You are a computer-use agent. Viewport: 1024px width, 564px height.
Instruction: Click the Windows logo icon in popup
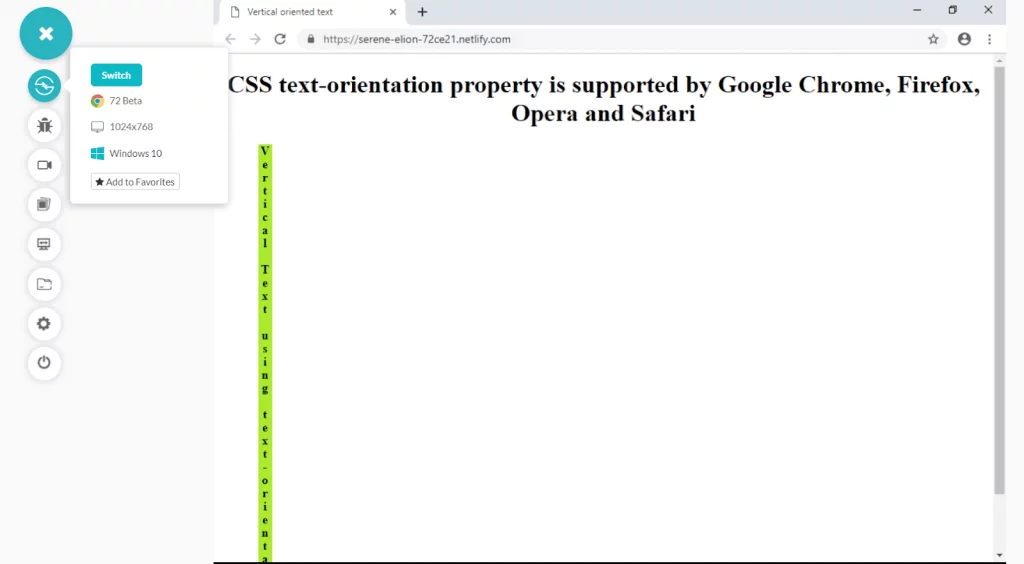pyautogui.click(x=97, y=153)
